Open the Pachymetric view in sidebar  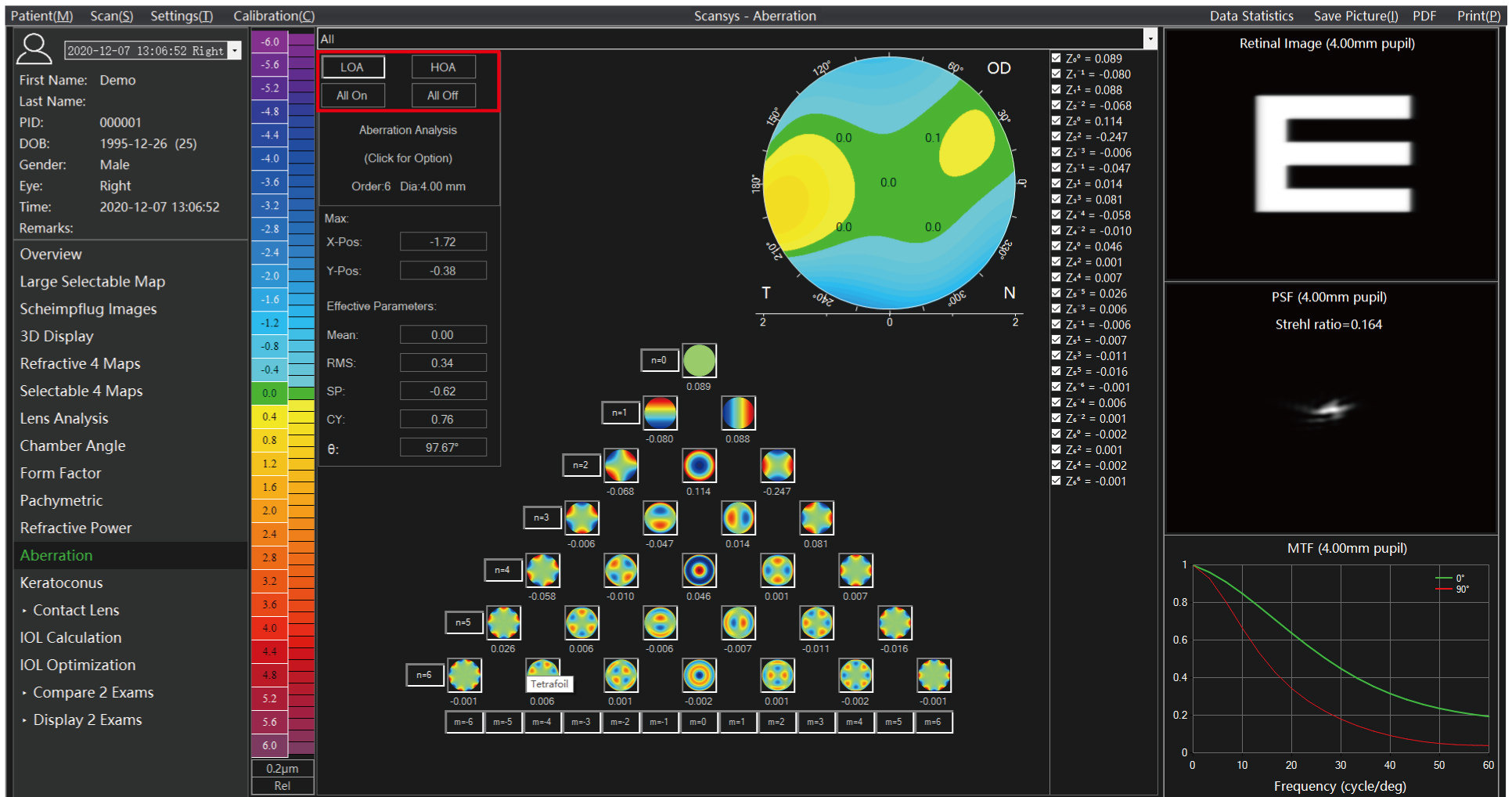point(61,500)
